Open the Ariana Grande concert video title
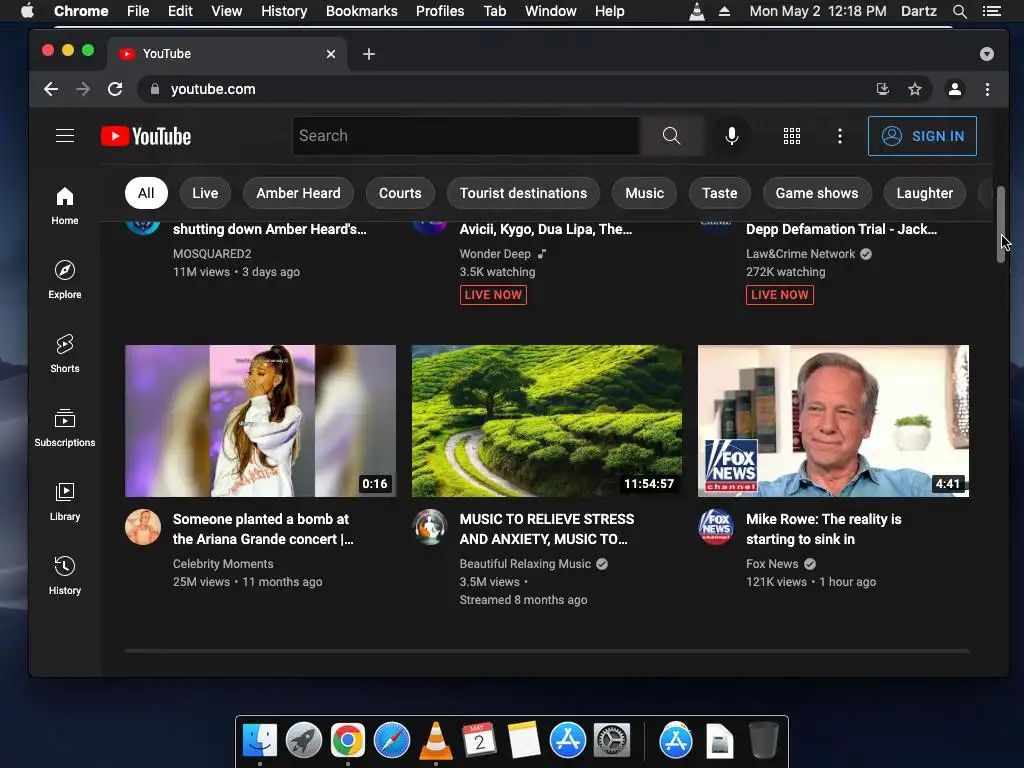Image resolution: width=1024 pixels, height=768 pixels. [263, 529]
